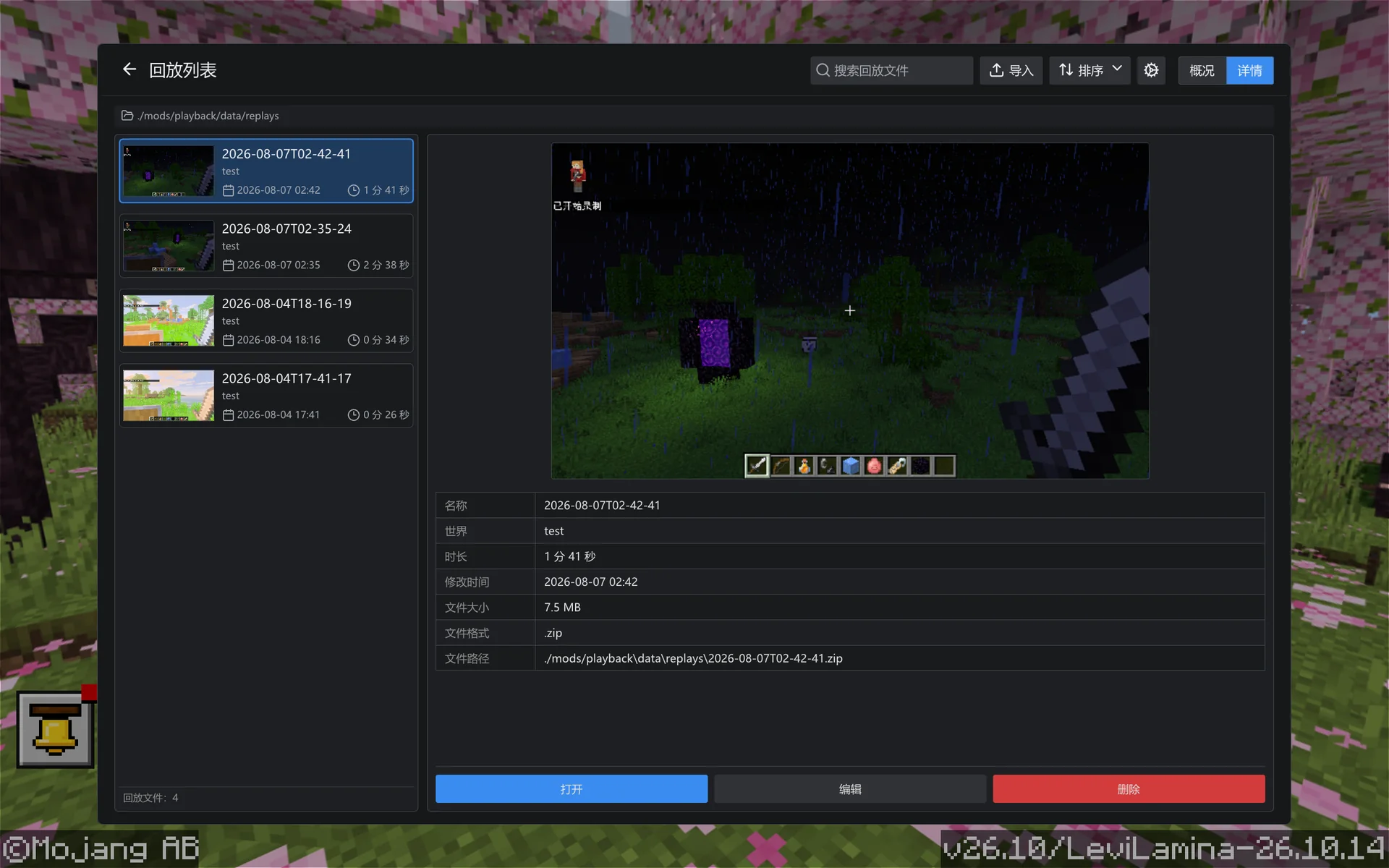Click the 编辑 button

[850, 789]
